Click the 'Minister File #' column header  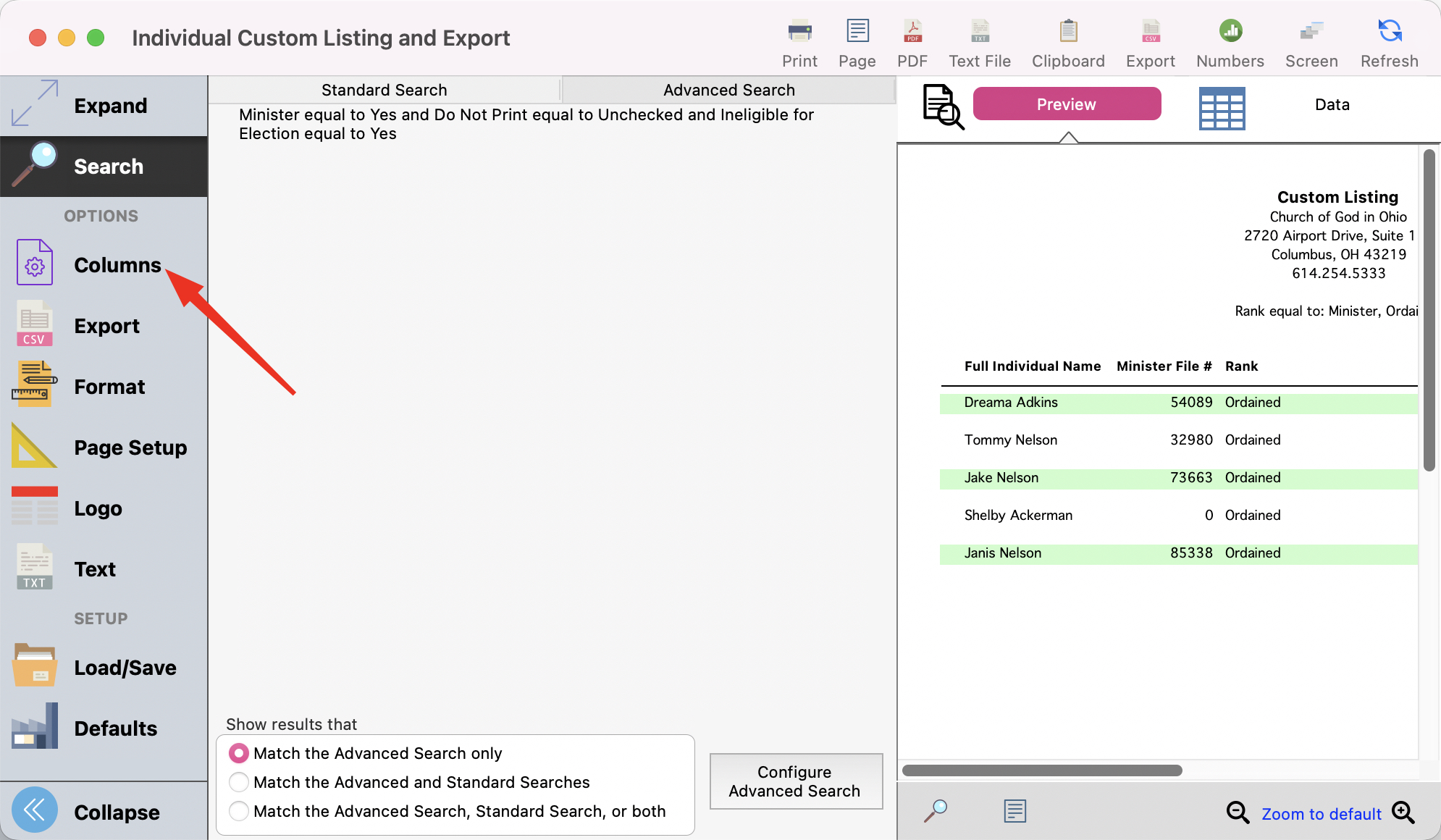click(1164, 366)
